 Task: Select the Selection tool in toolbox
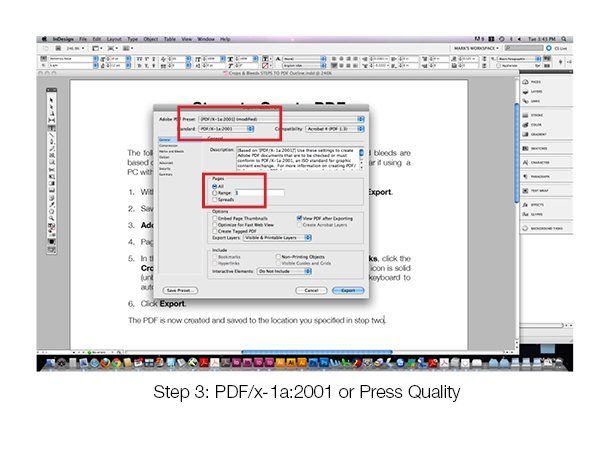point(52,100)
